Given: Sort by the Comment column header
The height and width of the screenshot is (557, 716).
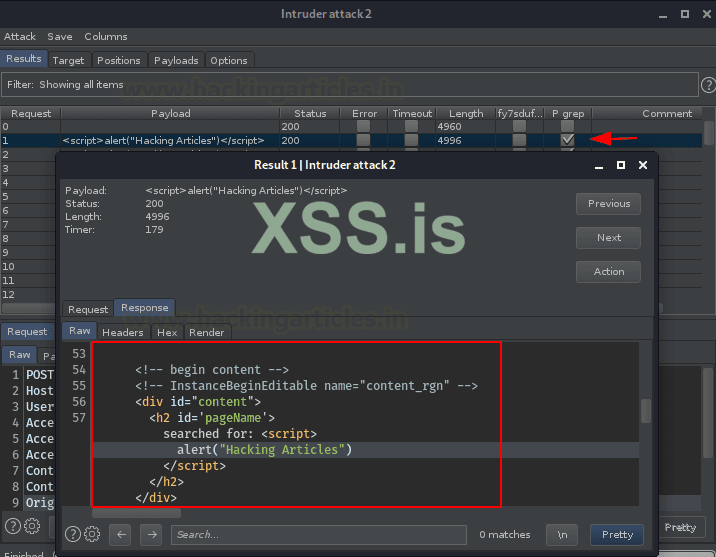Looking at the screenshot, I should 667,113.
